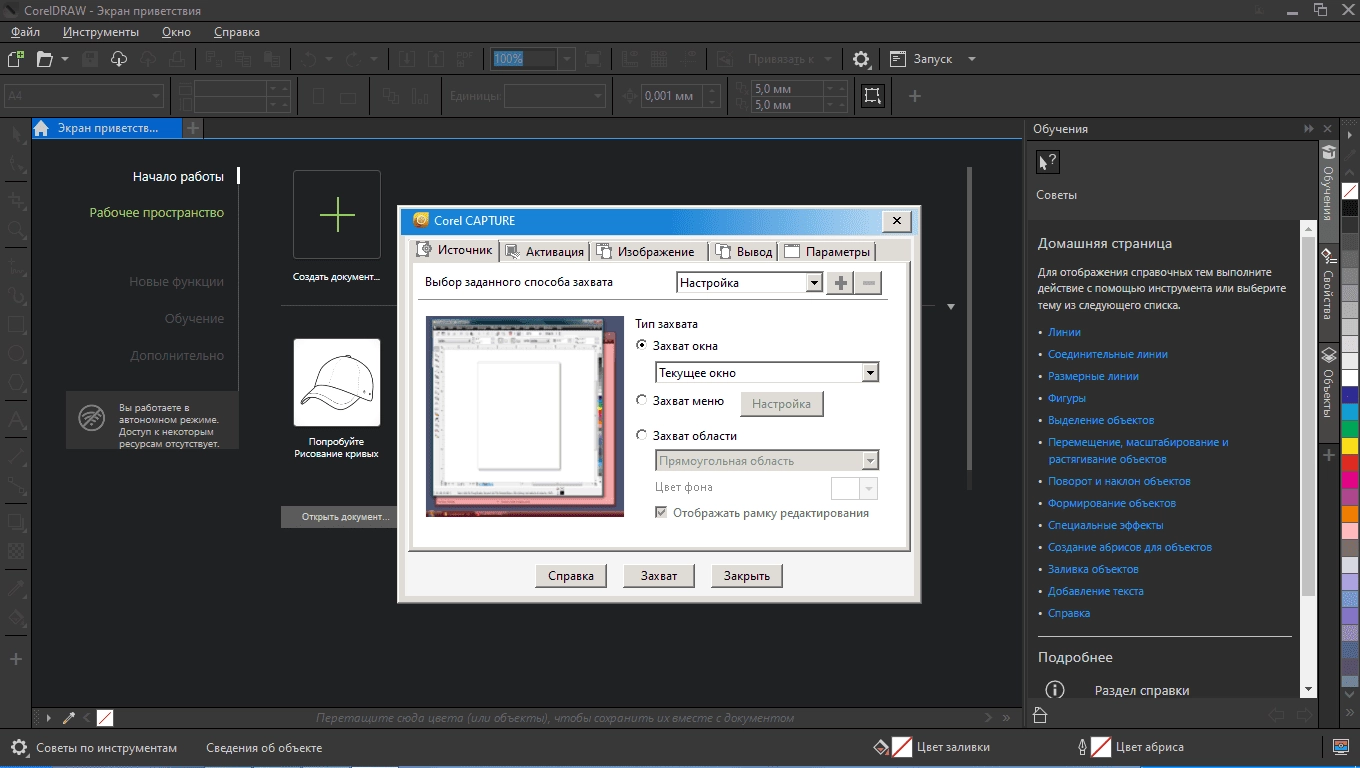Open the Текущее окно dropdown
The image size is (1360, 768).
click(x=870, y=373)
